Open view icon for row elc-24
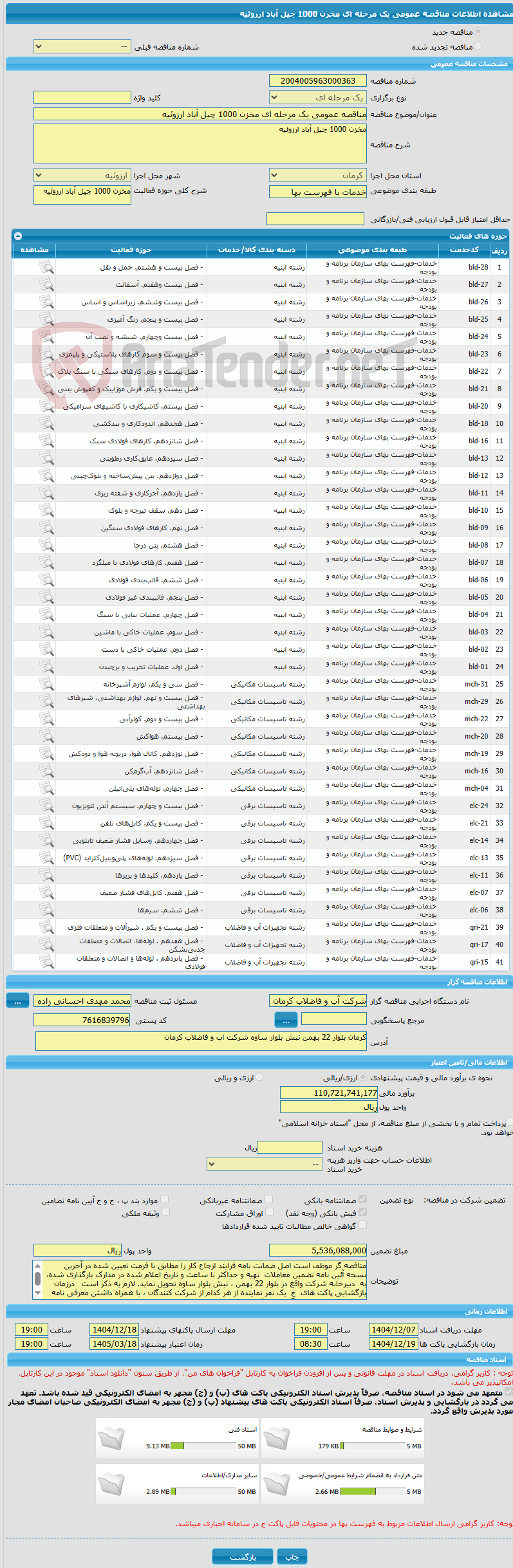 point(46,806)
